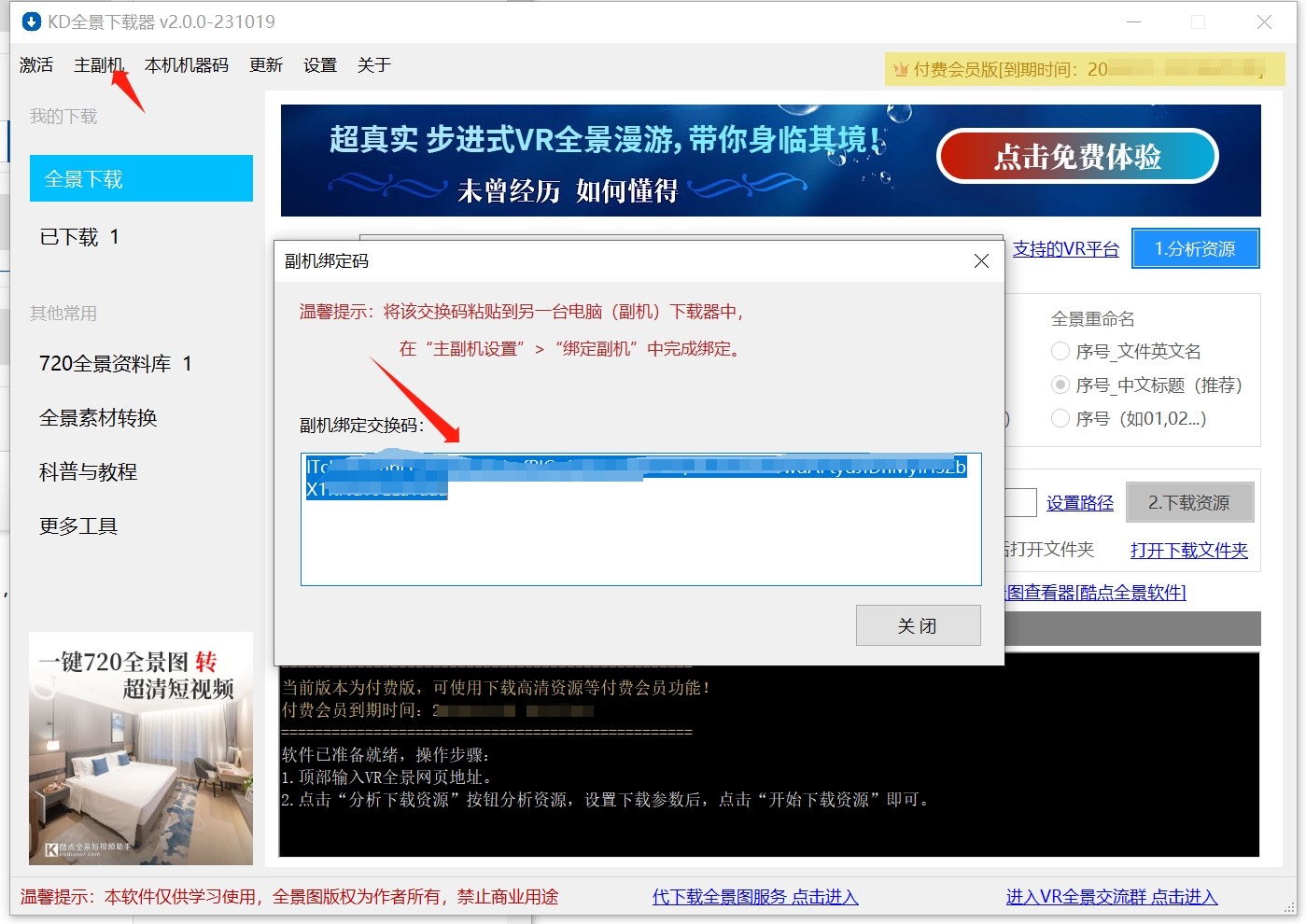Open the 更新 menu
This screenshot has width=1306, height=924.
[x=266, y=65]
